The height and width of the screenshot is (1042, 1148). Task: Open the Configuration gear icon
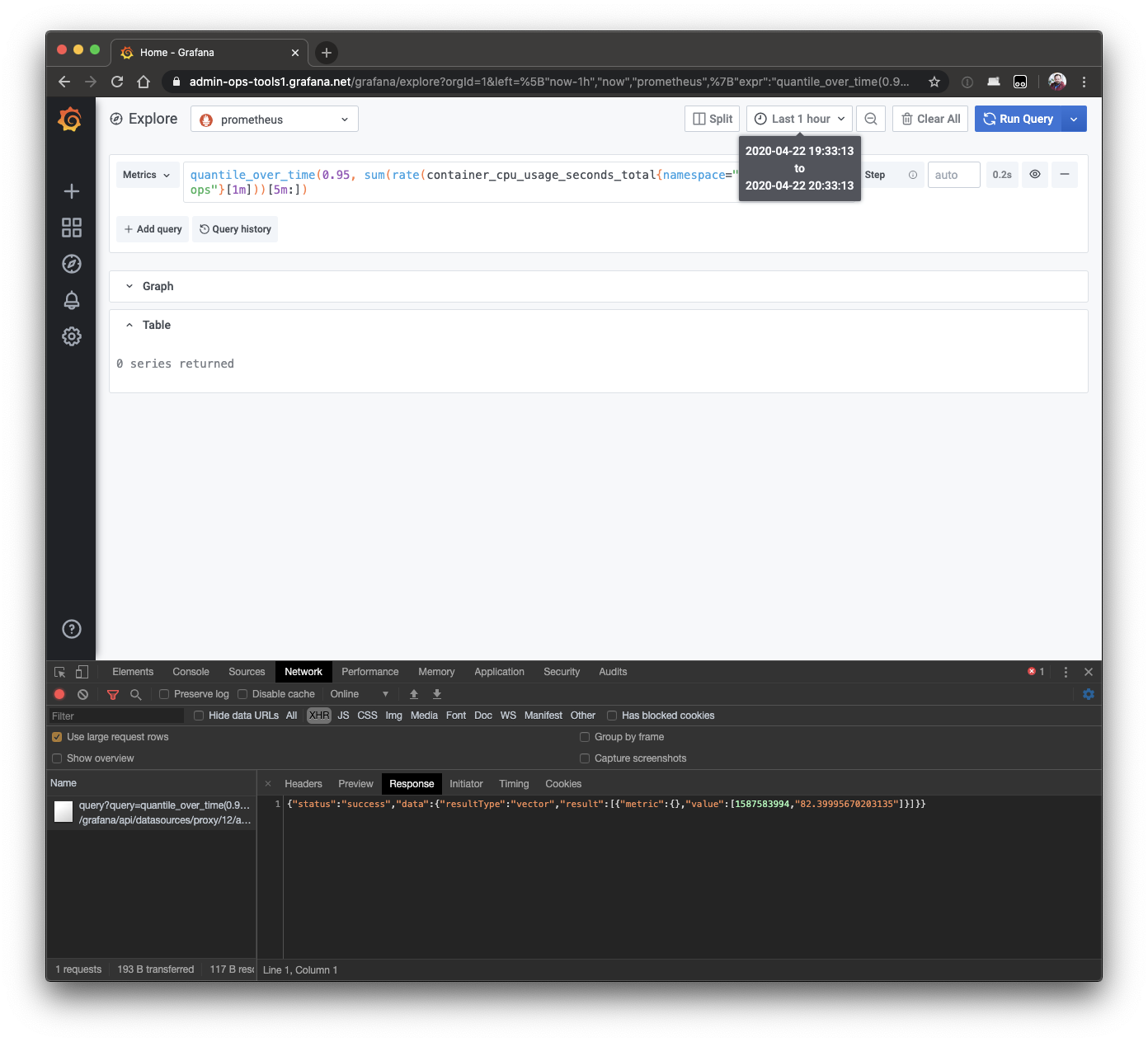click(71, 336)
